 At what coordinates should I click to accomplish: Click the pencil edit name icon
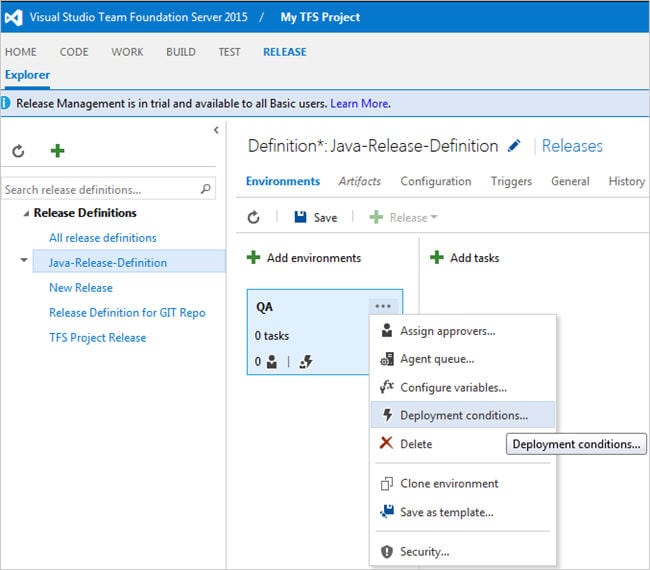pos(514,146)
